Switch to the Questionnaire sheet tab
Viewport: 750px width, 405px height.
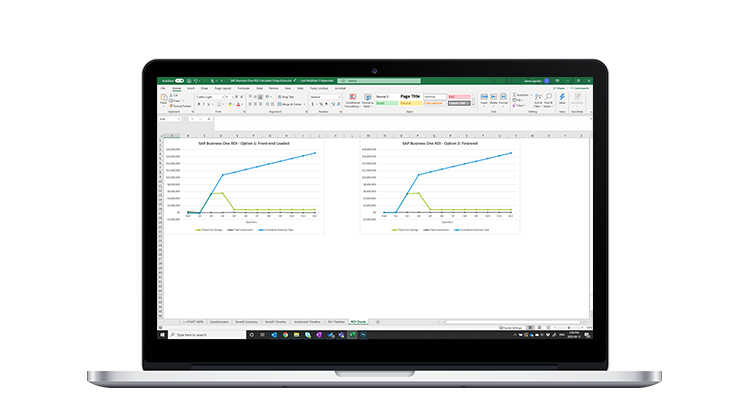[x=219, y=322]
